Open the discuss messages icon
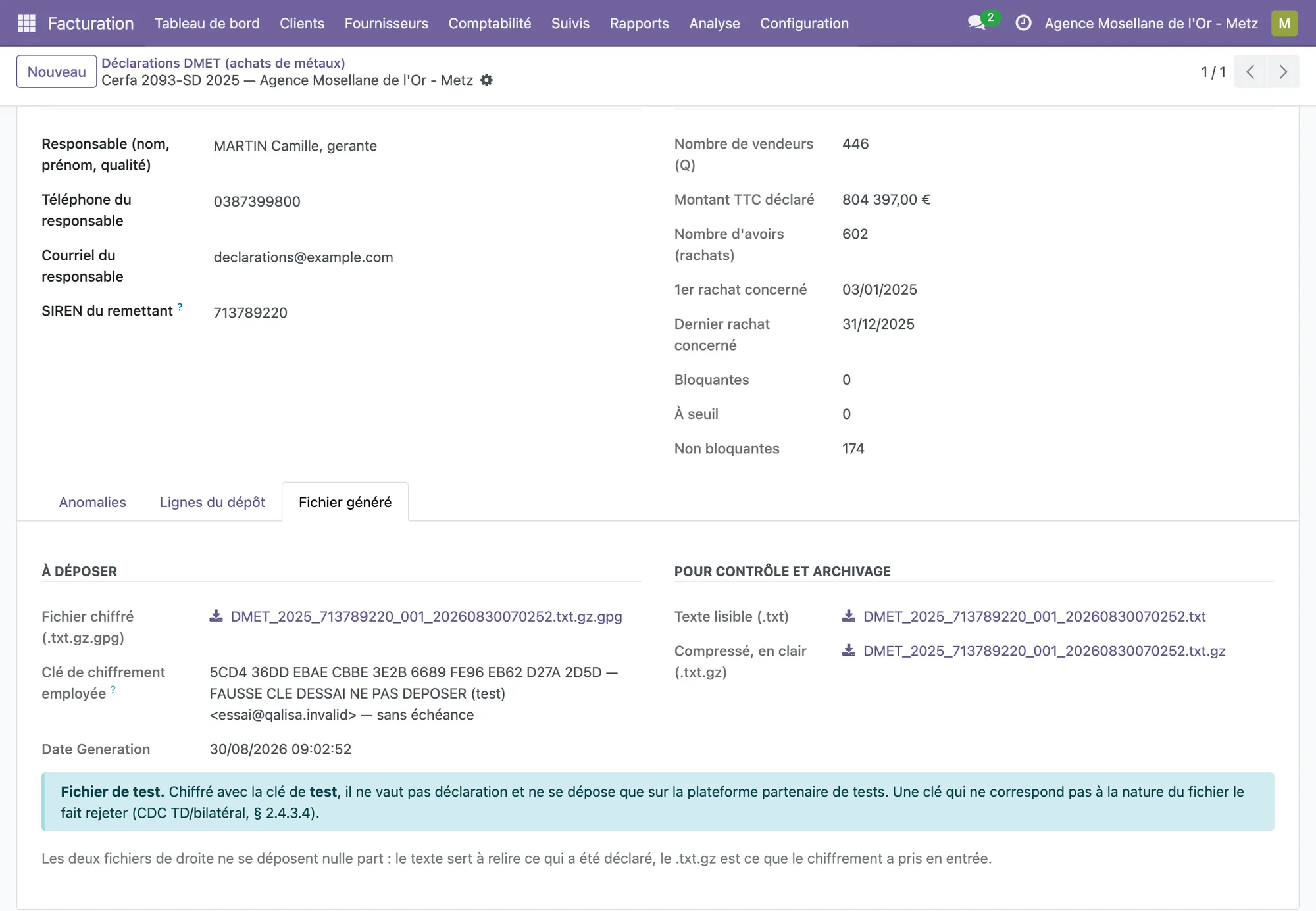The height and width of the screenshot is (911, 1316). coord(976,23)
